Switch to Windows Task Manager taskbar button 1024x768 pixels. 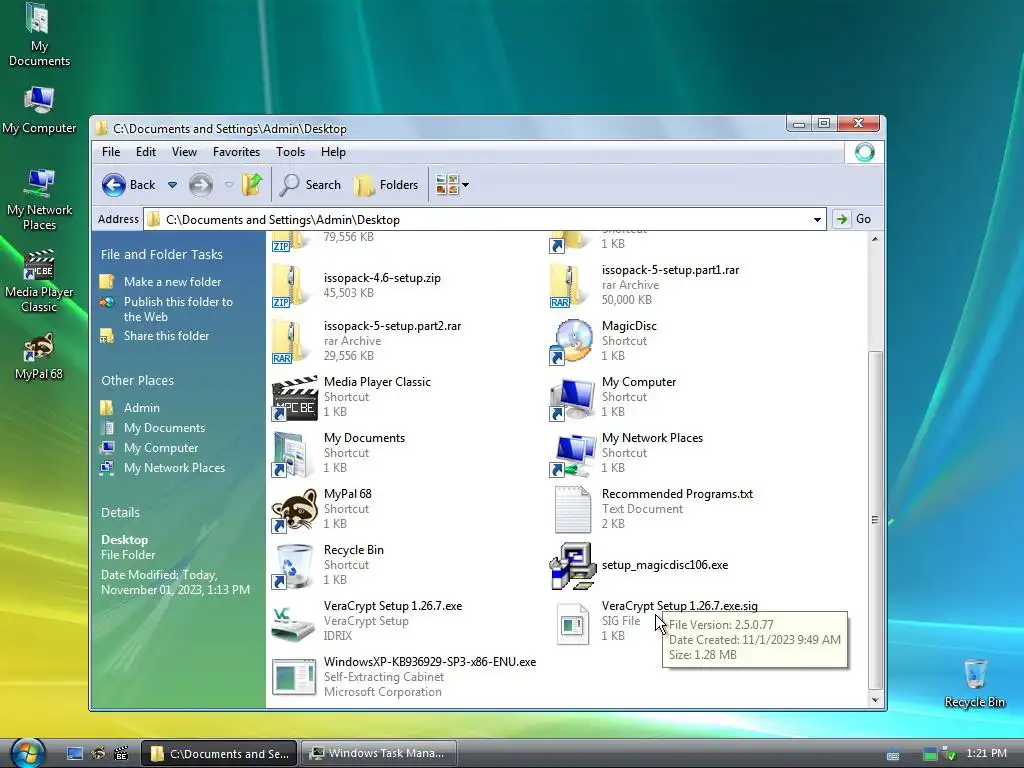pos(379,754)
